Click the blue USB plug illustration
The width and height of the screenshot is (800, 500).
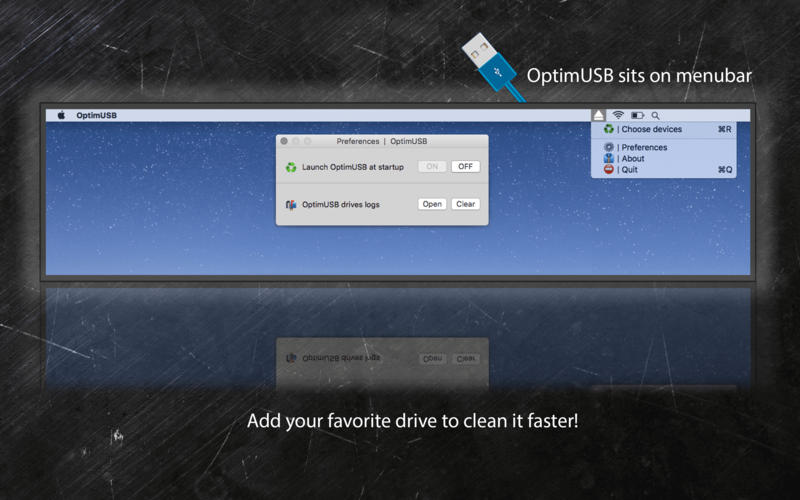pos(492,66)
